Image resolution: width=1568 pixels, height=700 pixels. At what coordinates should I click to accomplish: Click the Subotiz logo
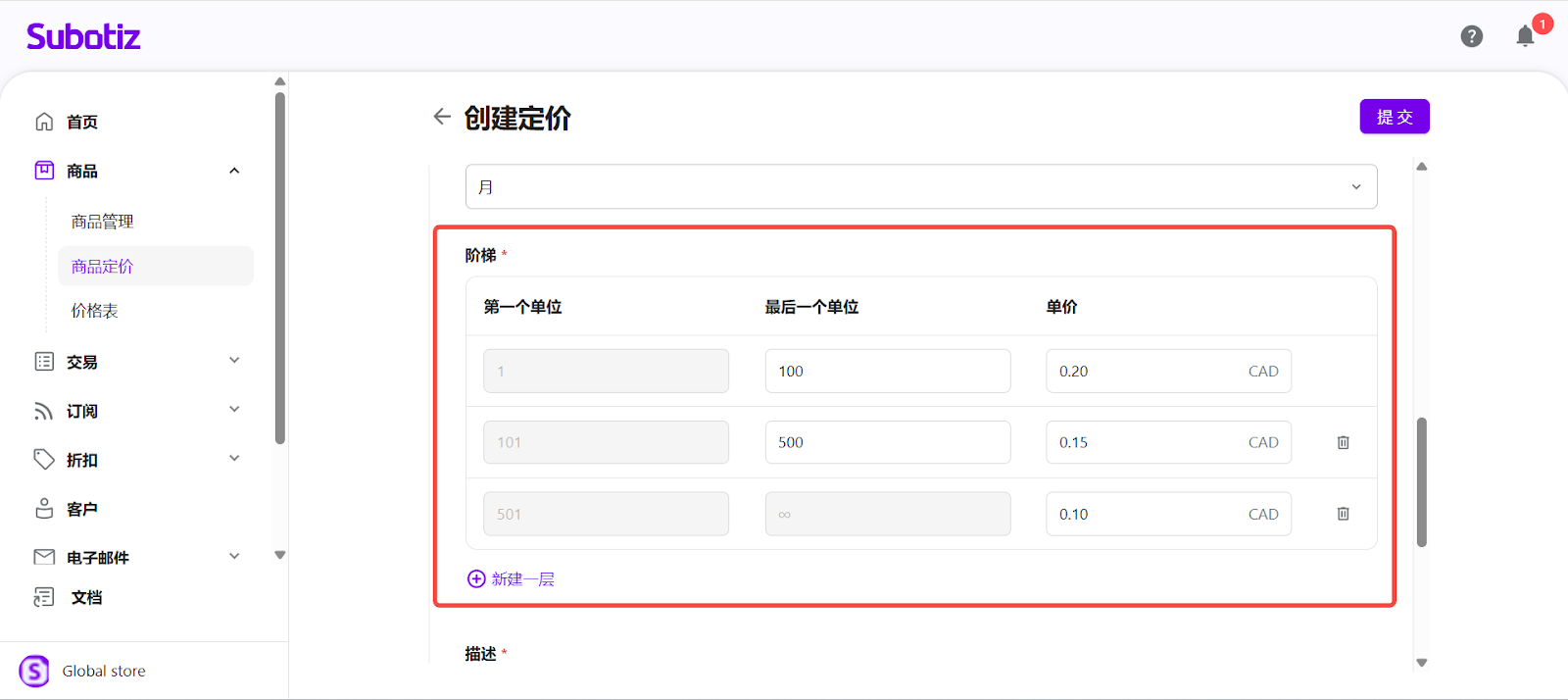83,37
